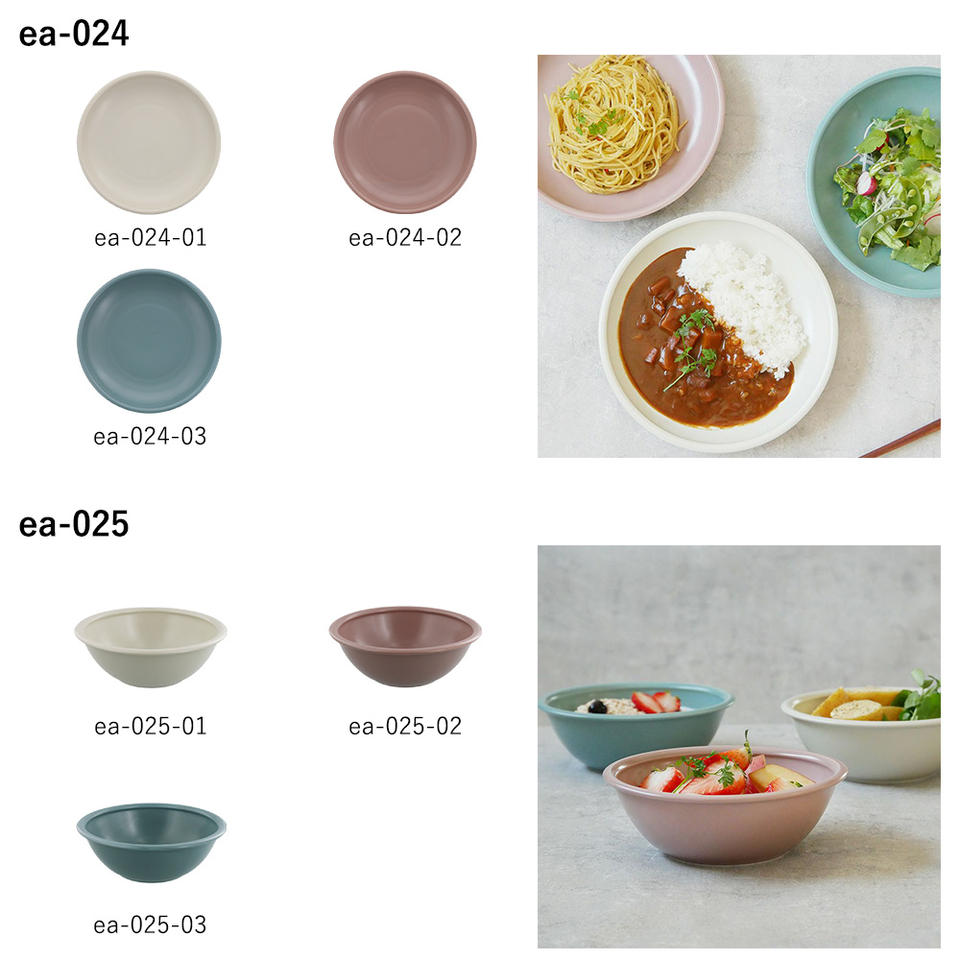Click the ea-025 section heading
This screenshot has height=960, width=960.
click(73, 524)
